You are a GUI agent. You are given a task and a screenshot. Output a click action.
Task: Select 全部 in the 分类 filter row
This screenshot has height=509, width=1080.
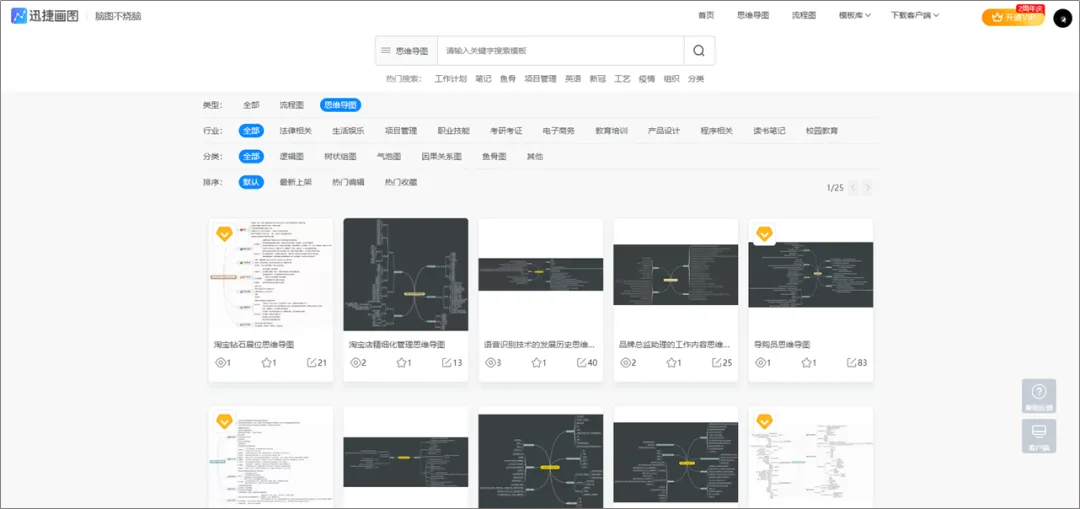tap(251, 156)
